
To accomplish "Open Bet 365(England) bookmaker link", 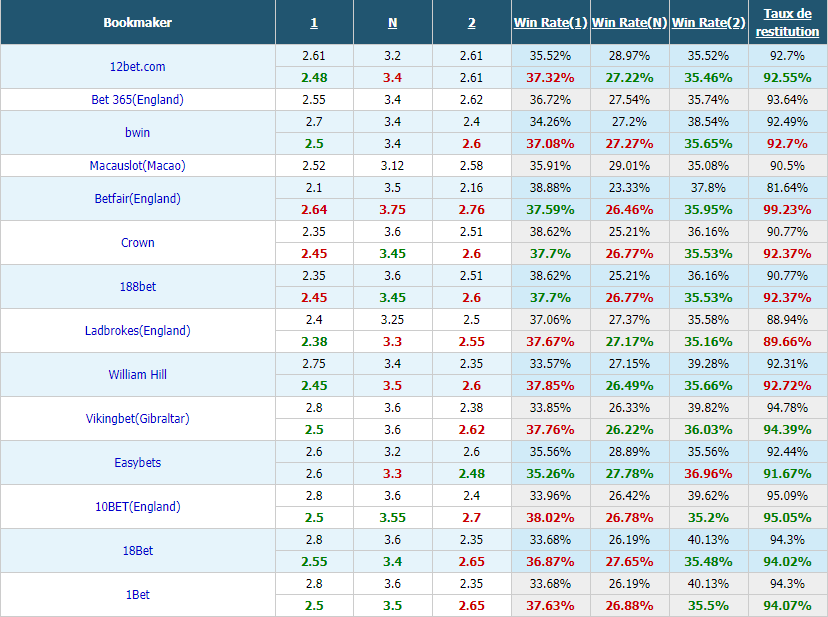I will 137,99.
